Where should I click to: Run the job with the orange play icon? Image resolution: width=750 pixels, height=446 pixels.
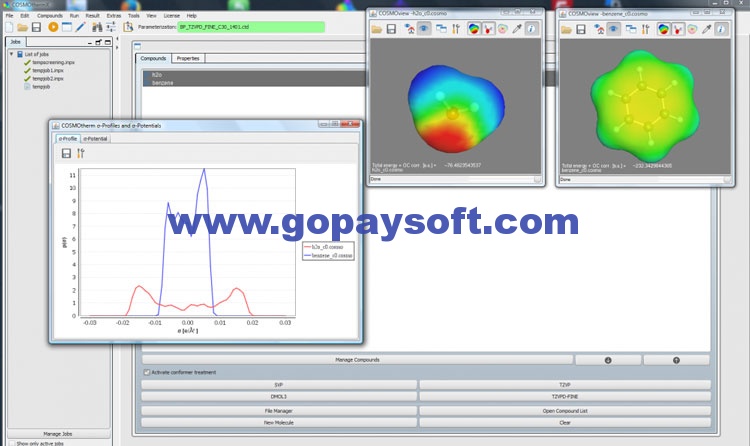(53, 27)
